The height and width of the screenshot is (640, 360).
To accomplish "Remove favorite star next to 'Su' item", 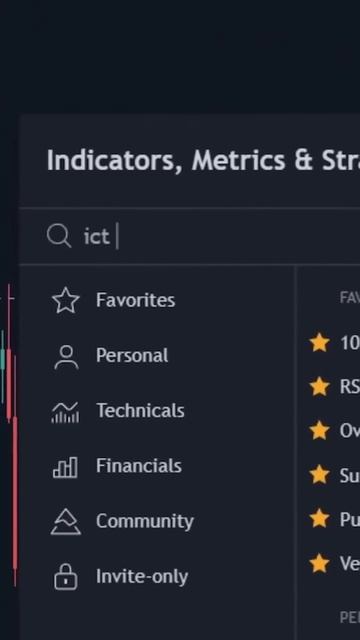I will [x=320, y=475].
